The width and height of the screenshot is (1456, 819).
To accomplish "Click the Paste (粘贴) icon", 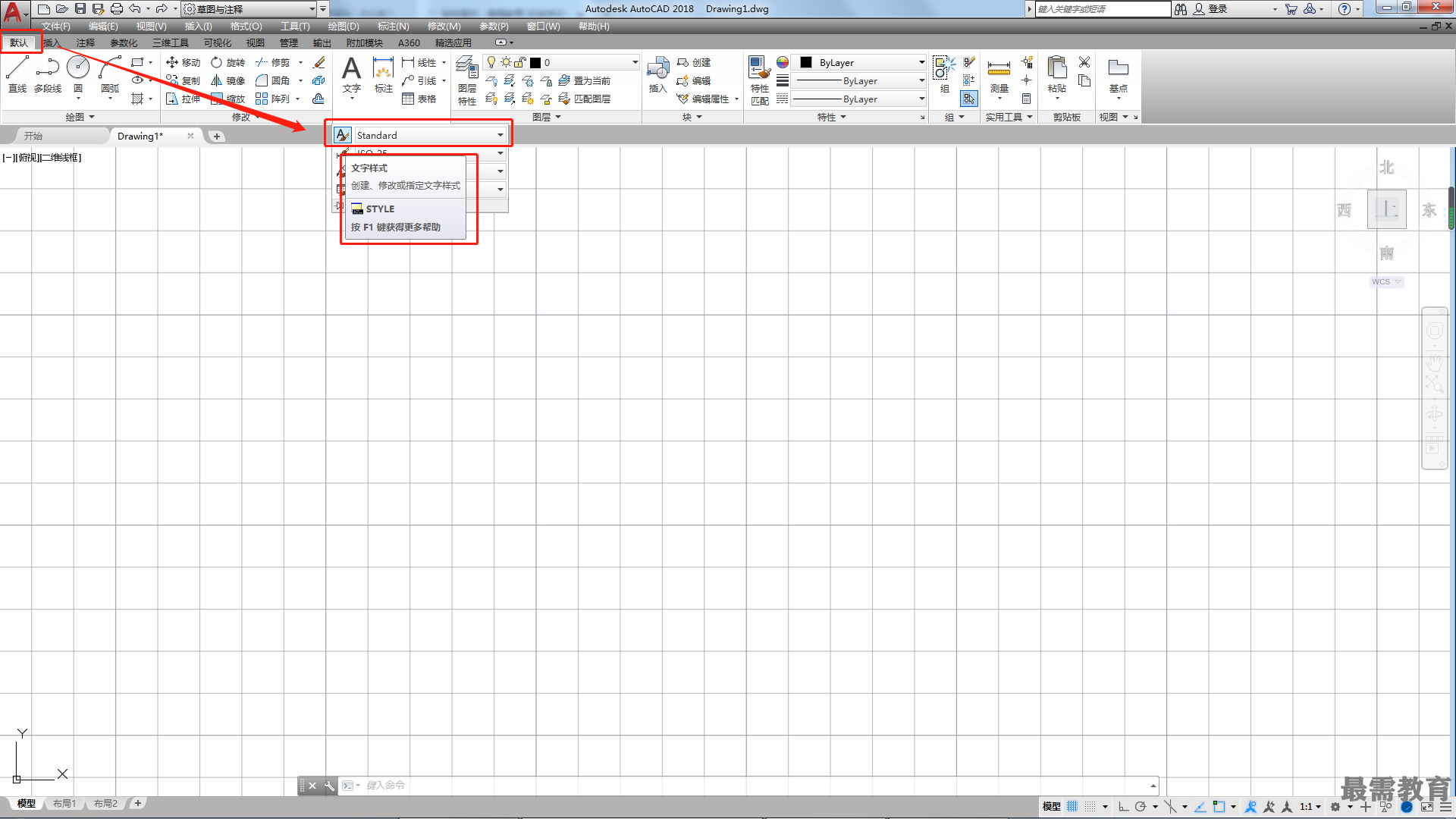I will pos(1056,74).
